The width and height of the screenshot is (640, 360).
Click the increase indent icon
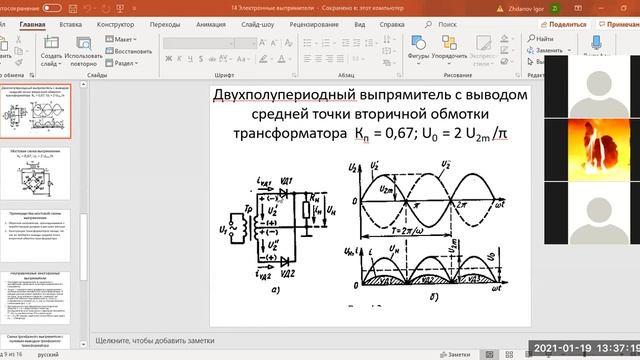[x=356, y=43]
